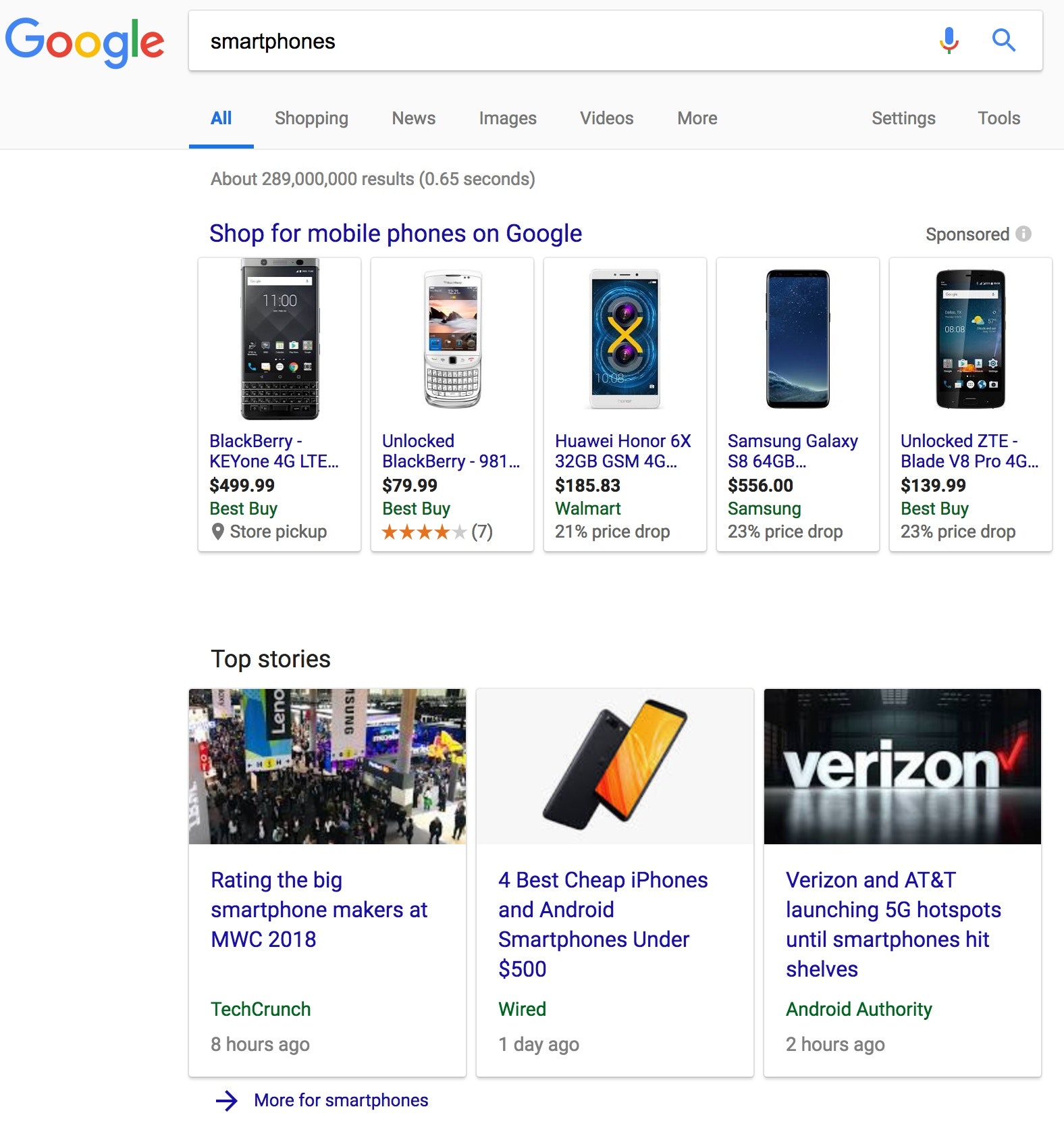The height and width of the screenshot is (1132, 1064).
Task: Expand the Tools options
Action: [999, 118]
